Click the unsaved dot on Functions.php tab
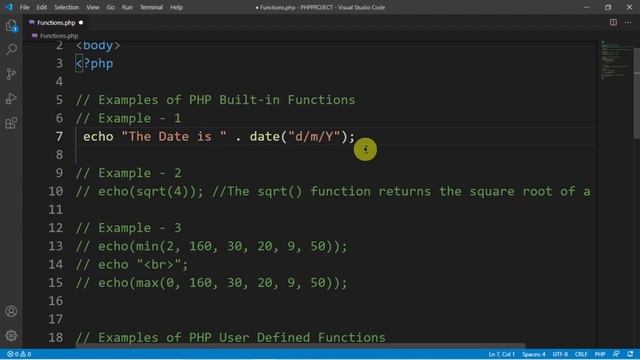Viewport: 640px width, 360px height. tap(81, 22)
